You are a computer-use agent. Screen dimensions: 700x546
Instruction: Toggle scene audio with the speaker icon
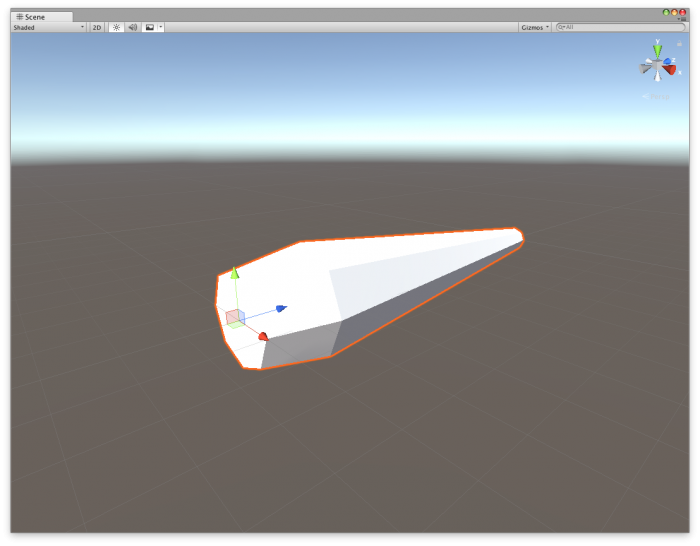click(132, 28)
